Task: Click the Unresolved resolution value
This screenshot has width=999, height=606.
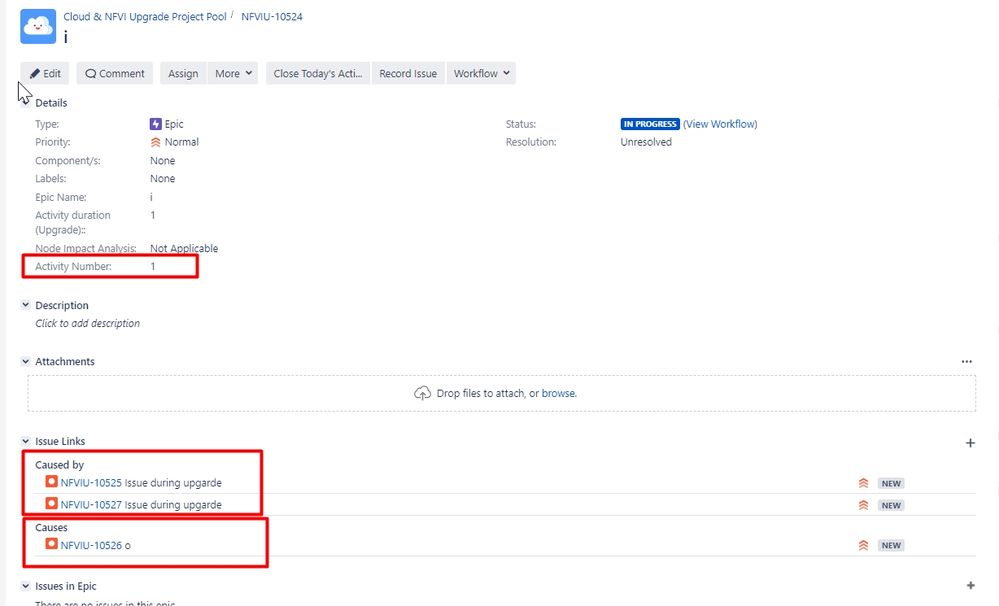Action: tap(646, 142)
